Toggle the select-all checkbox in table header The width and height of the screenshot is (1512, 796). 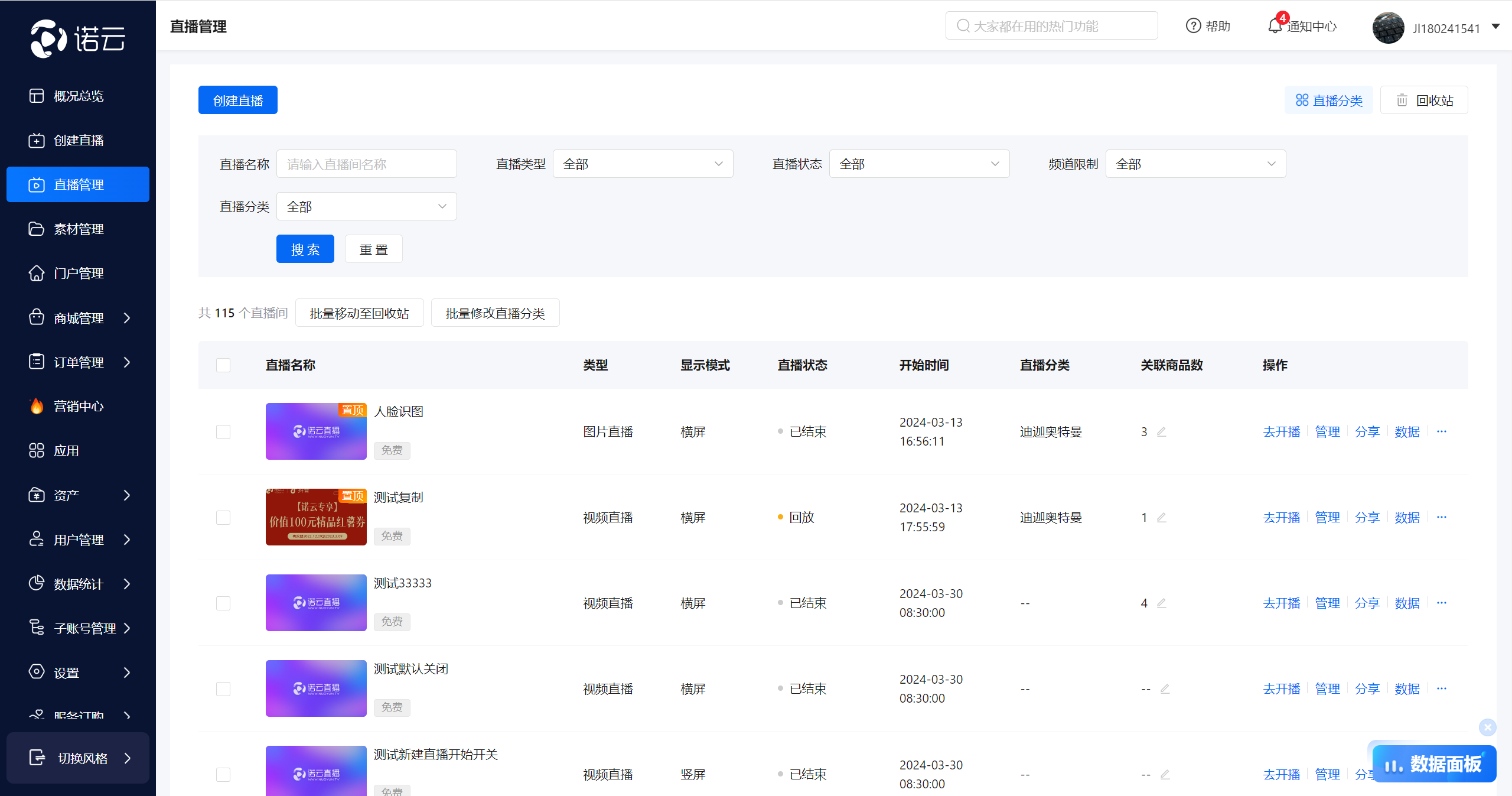click(x=223, y=365)
